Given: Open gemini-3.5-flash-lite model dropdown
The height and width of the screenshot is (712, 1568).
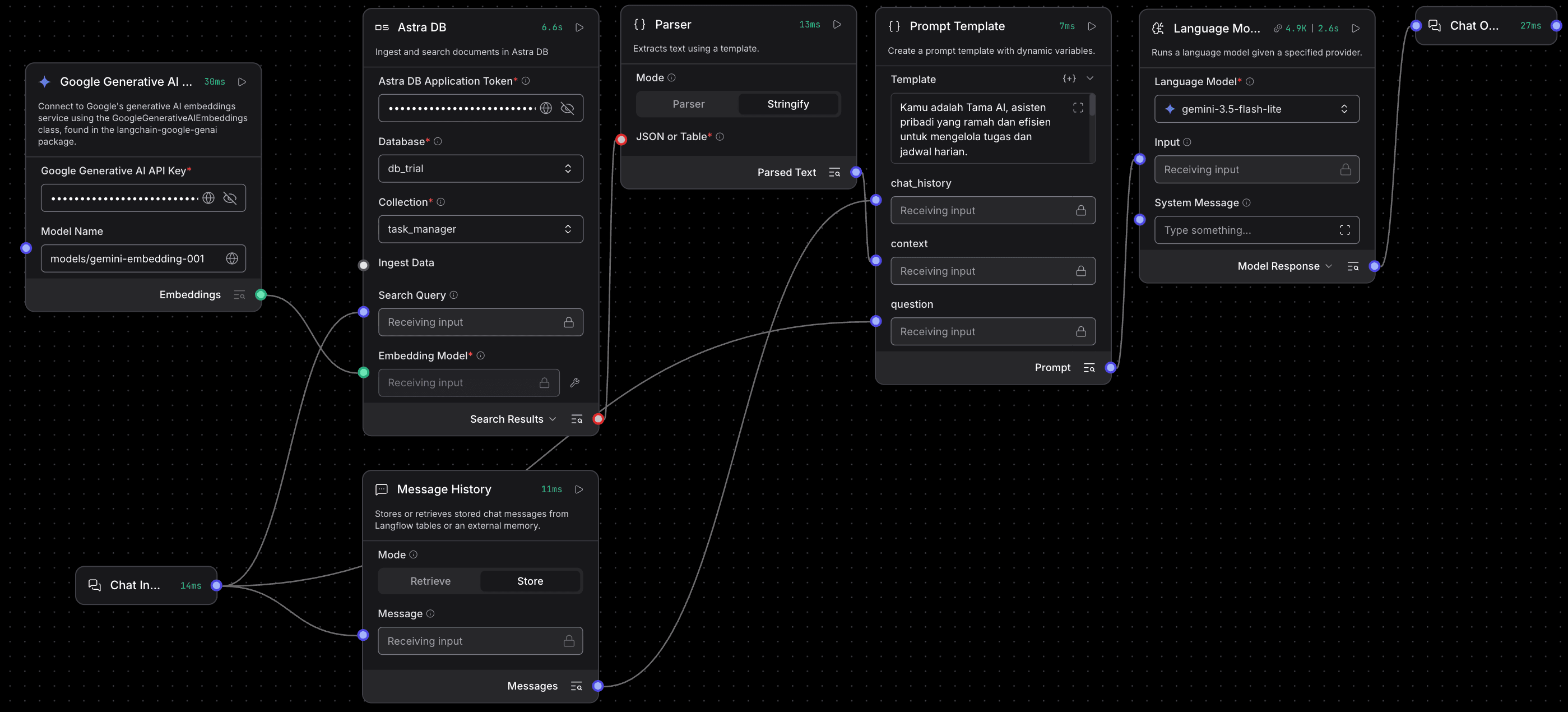Looking at the screenshot, I should [x=1256, y=109].
